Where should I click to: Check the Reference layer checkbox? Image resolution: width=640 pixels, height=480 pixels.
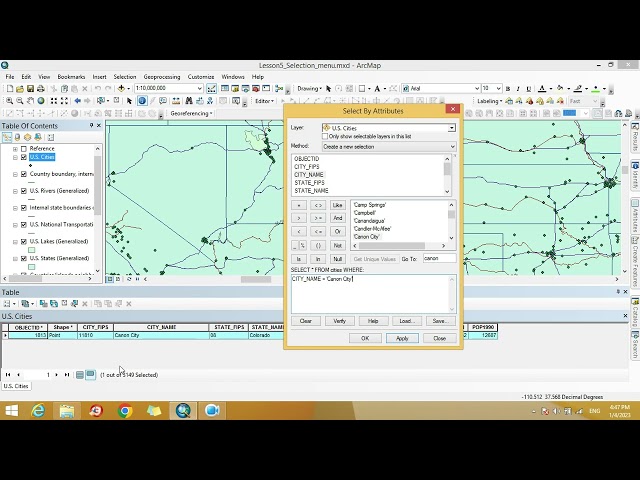tap(24, 149)
